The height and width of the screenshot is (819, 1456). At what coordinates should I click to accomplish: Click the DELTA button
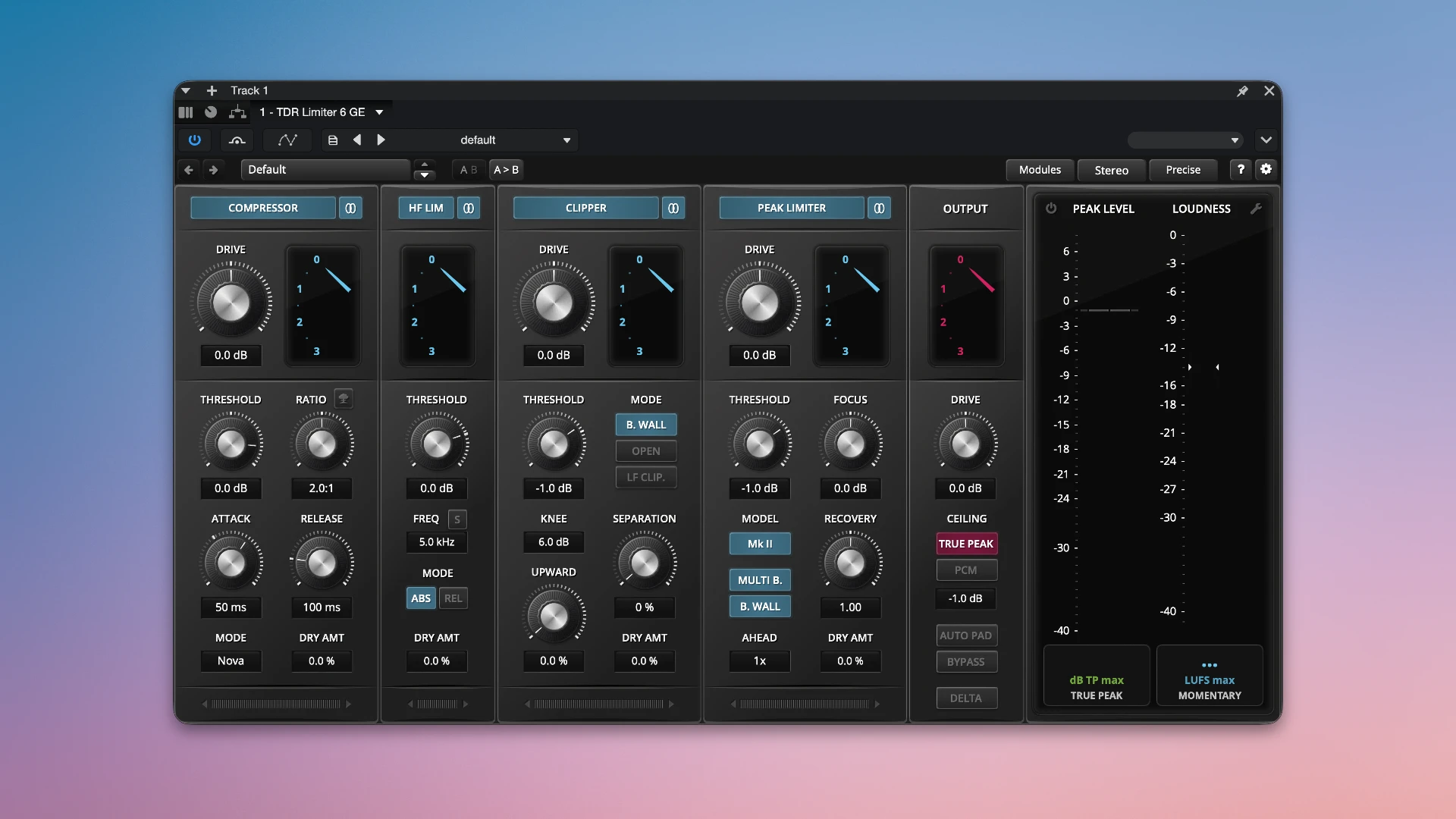966,698
